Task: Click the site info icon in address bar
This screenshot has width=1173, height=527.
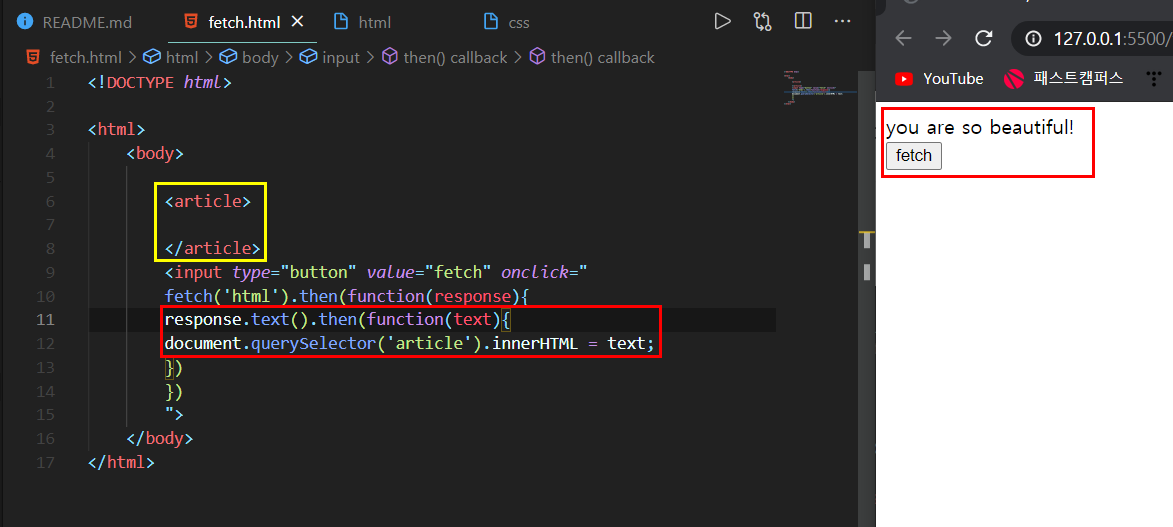Action: click(1033, 38)
